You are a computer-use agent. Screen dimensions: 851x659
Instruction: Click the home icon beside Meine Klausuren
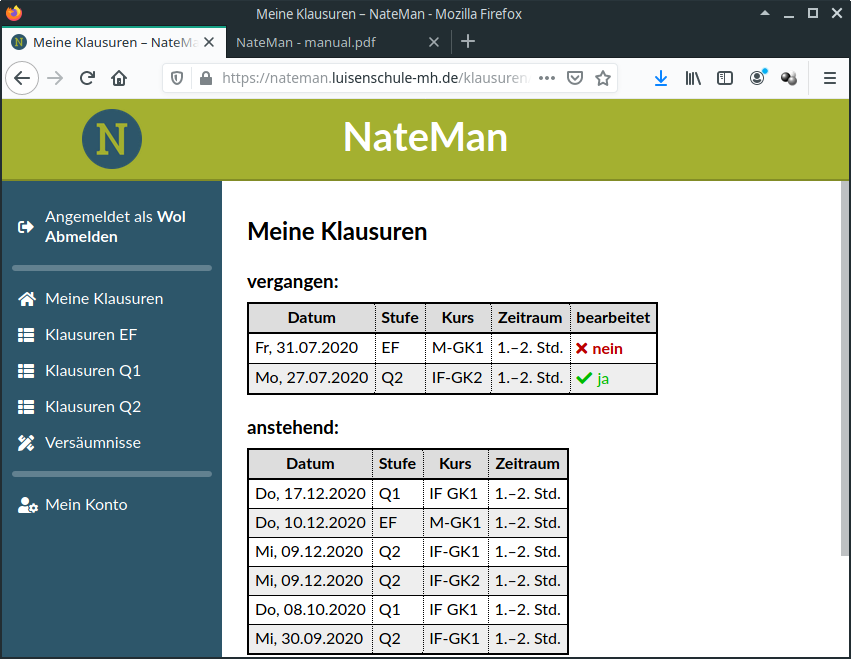click(x=27, y=299)
